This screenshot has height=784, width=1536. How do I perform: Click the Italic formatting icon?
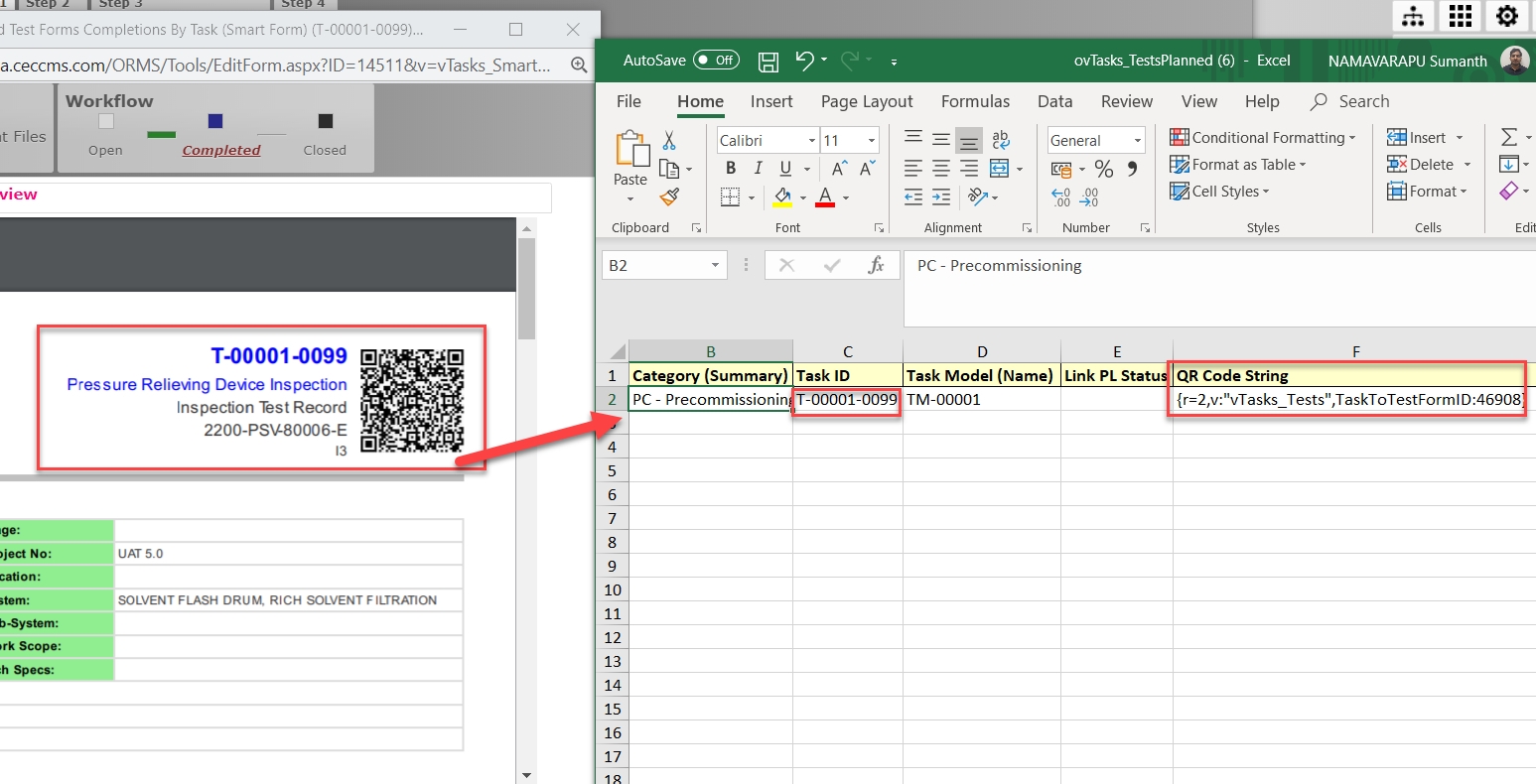pyautogui.click(x=758, y=169)
